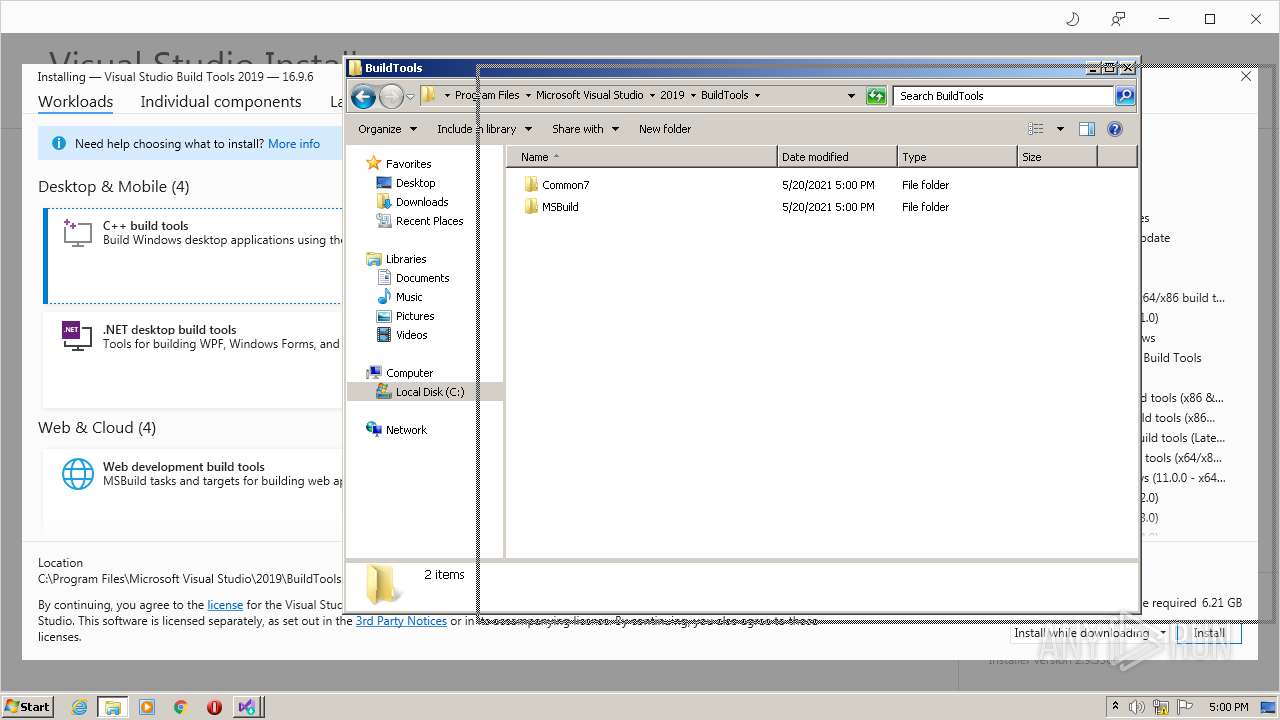Toggle the preview pane icon
Screen dimensions: 1280x720
coord(1087,129)
